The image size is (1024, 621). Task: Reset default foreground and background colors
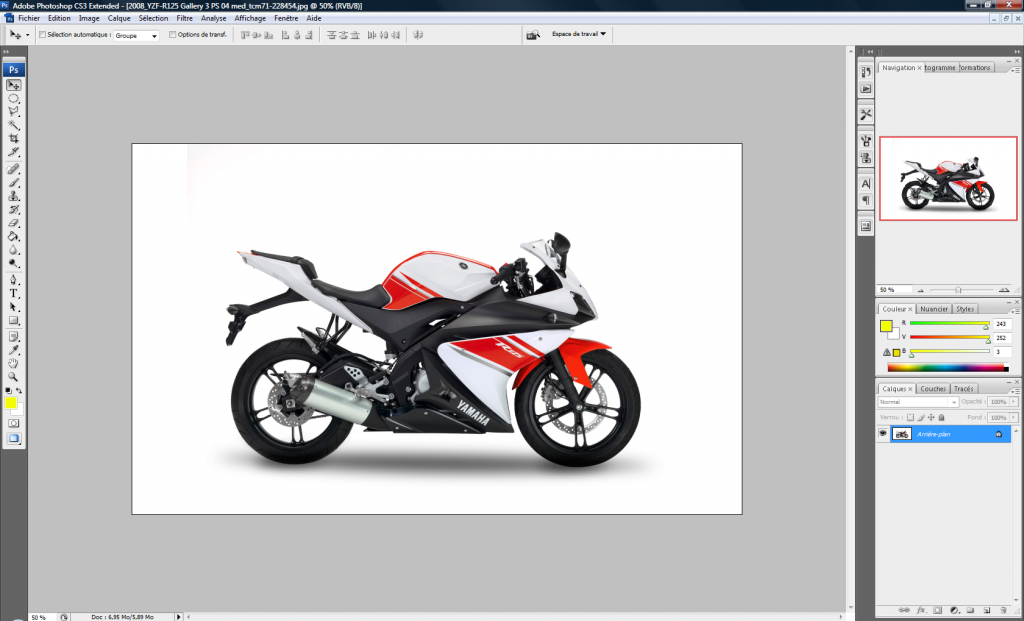pos(8,390)
